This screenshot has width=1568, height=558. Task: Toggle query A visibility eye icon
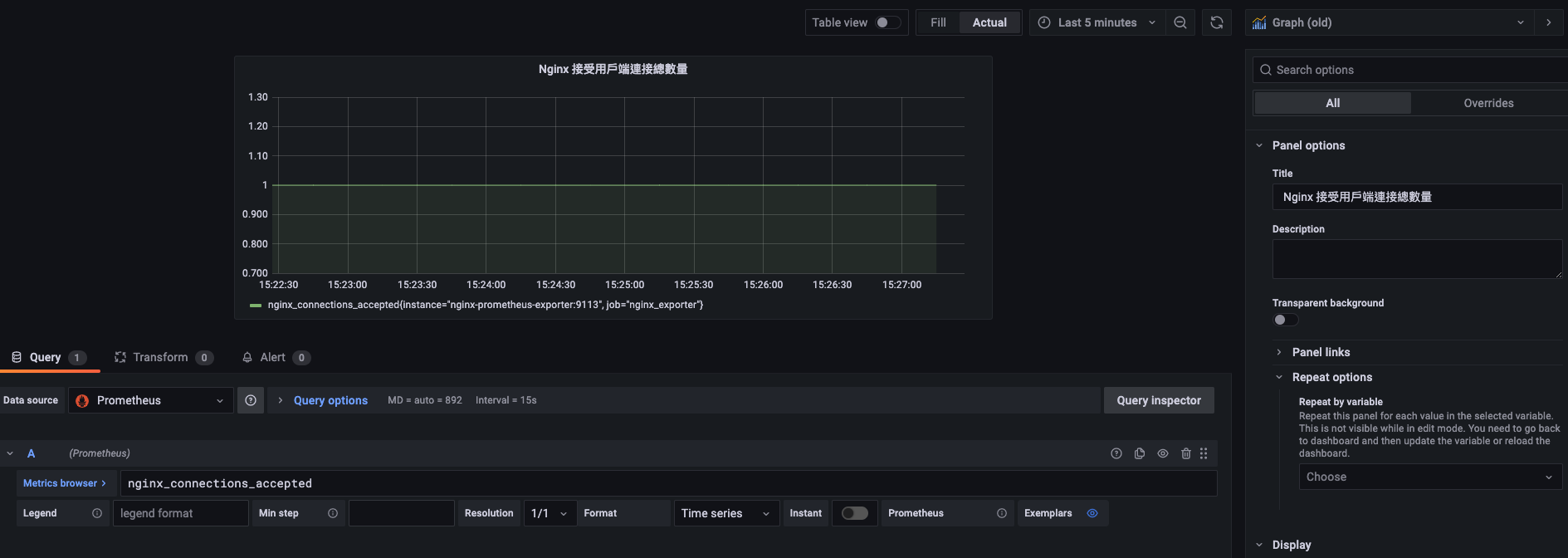click(x=1163, y=453)
